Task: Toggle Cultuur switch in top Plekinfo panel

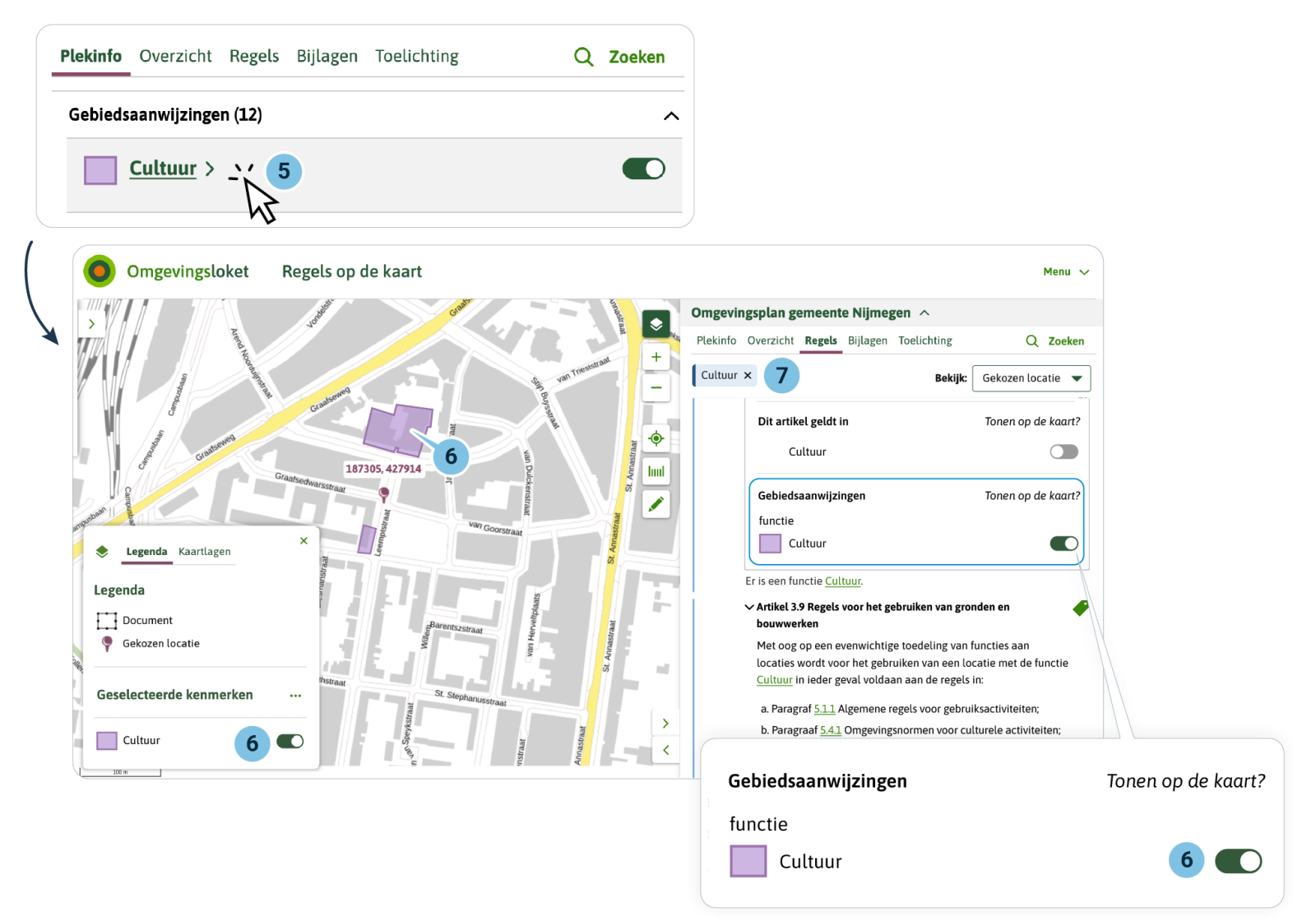Action: [643, 169]
